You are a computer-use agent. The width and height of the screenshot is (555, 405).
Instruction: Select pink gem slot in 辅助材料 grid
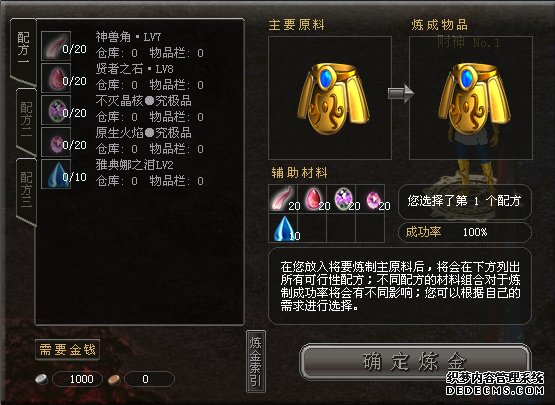370,199
